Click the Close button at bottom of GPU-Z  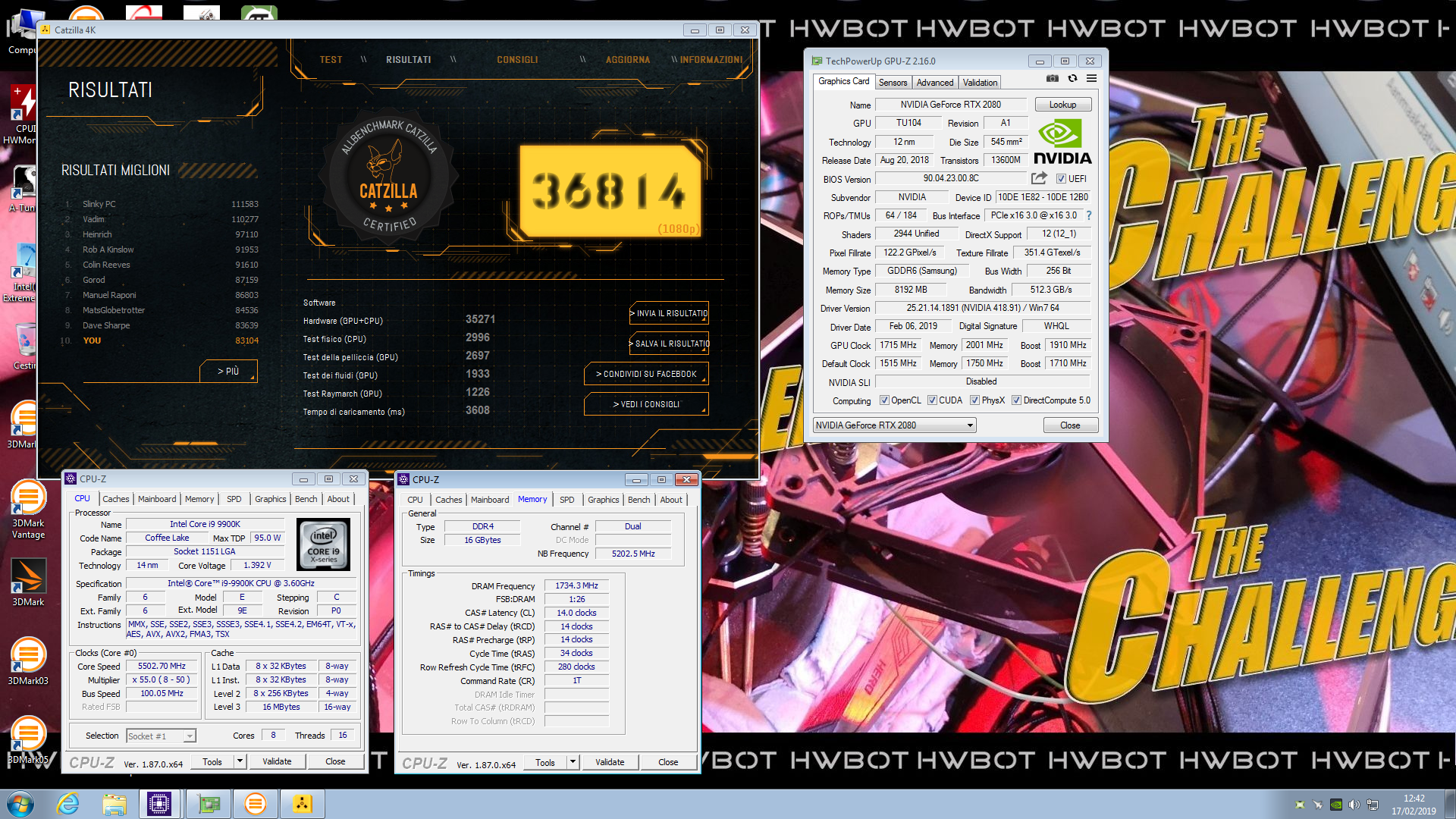1070,425
